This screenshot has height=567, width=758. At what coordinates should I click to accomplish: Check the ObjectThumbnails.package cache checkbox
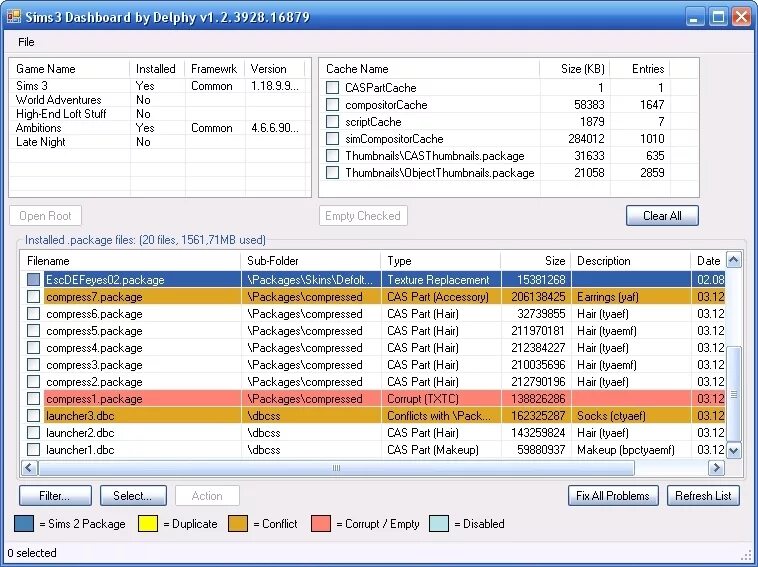(332, 173)
